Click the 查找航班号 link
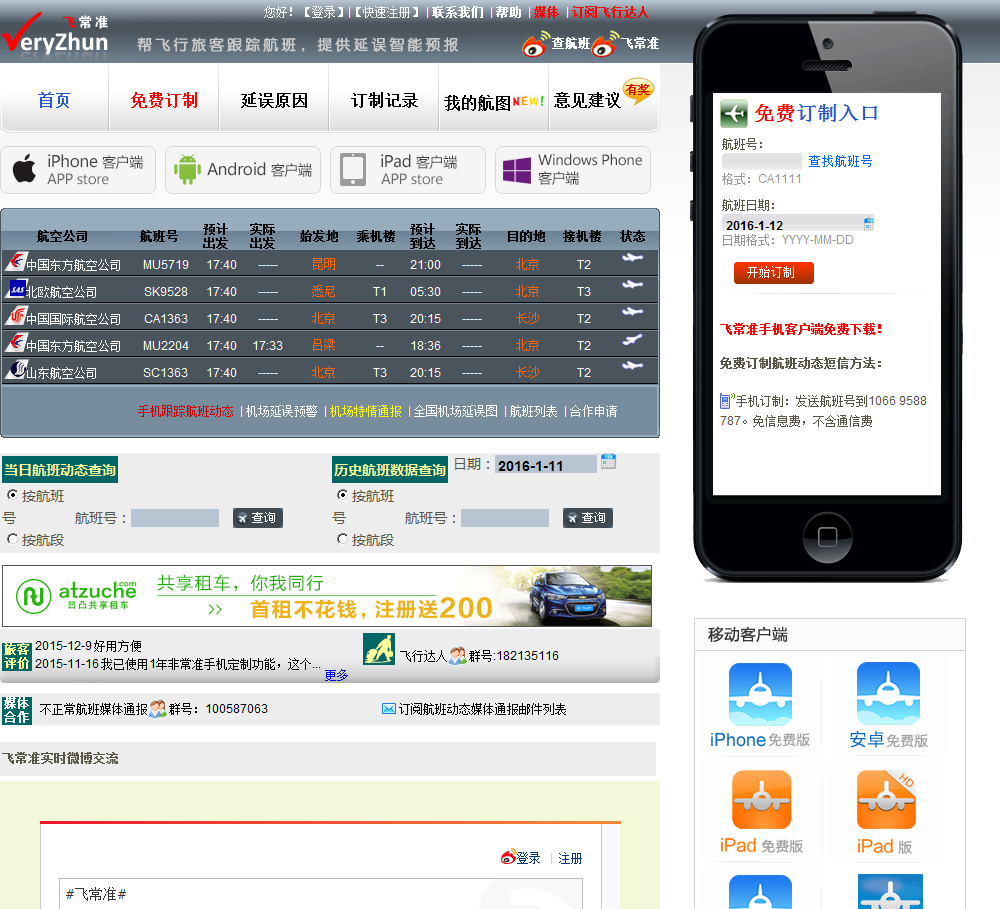This screenshot has width=1000, height=909. pos(840,161)
